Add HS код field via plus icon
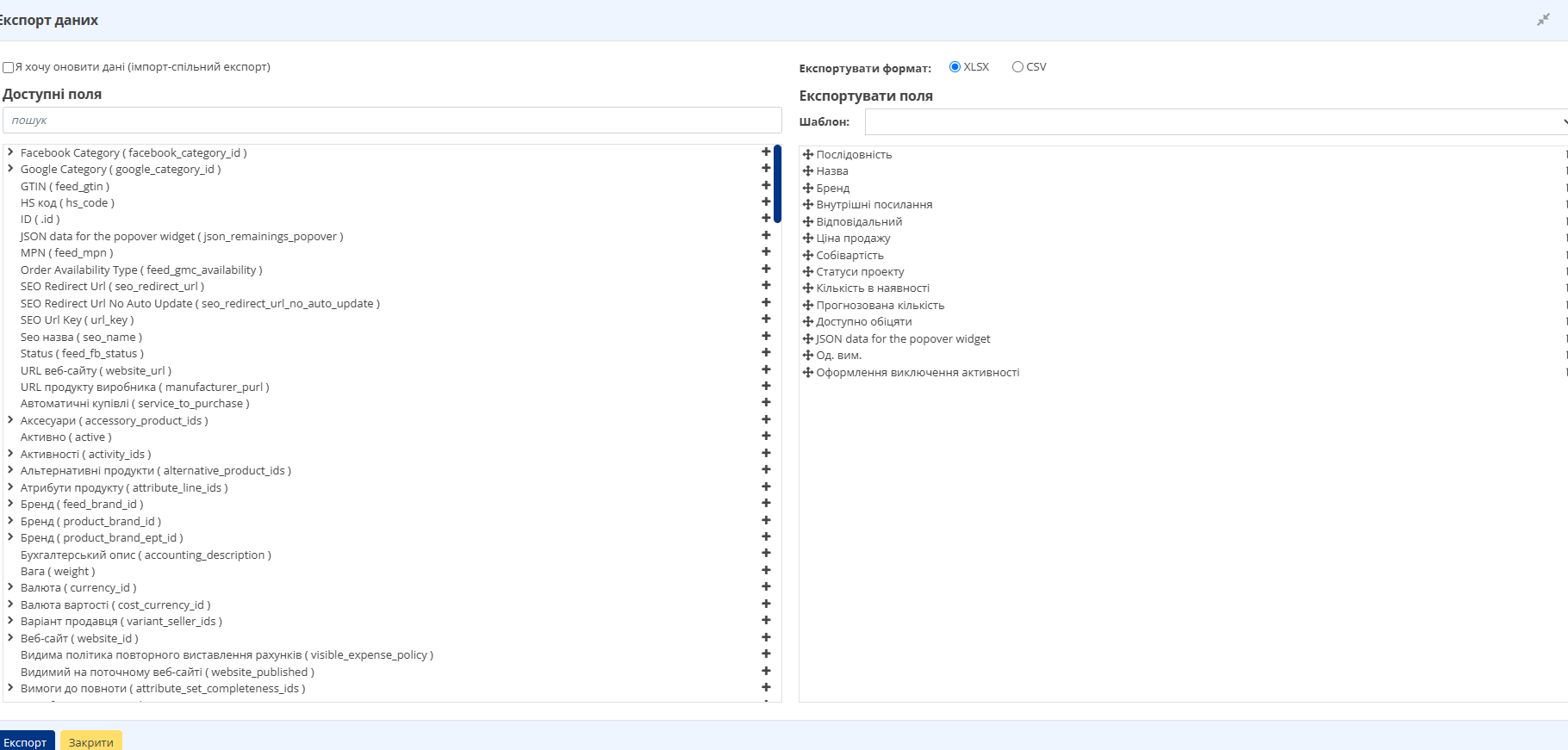The height and width of the screenshot is (750, 1568). click(x=766, y=201)
